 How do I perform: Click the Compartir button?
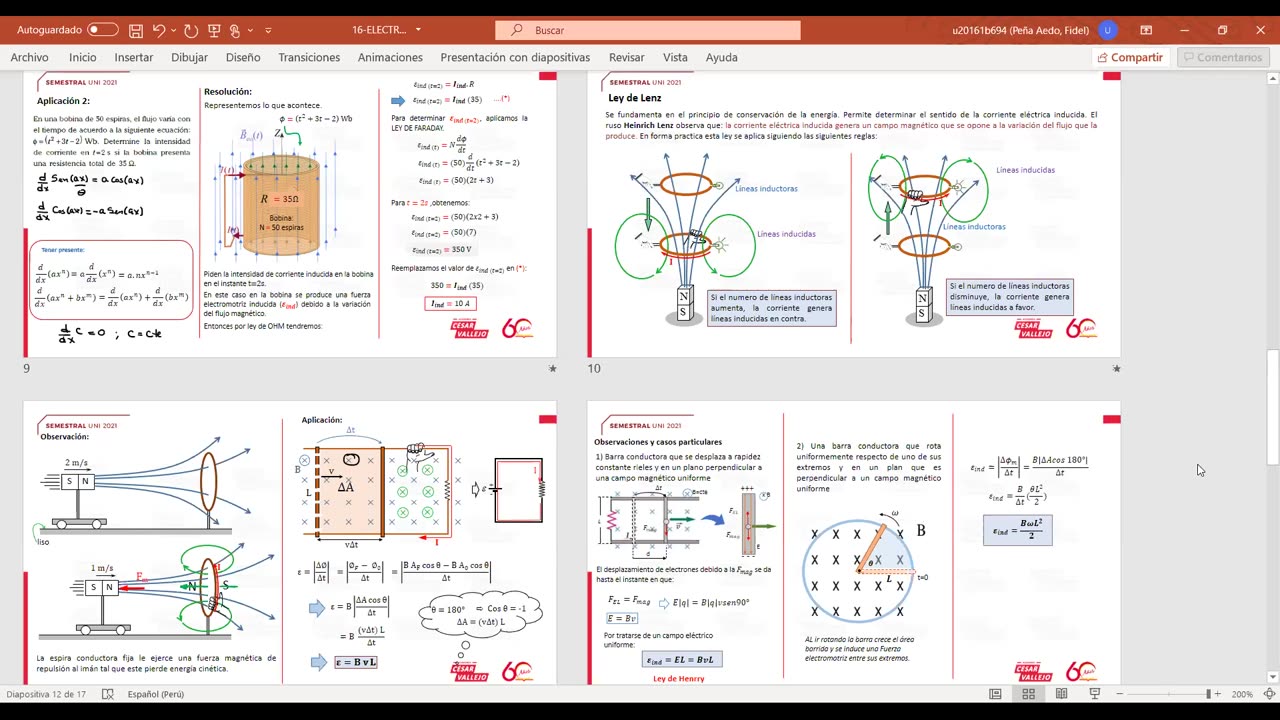click(x=1129, y=57)
